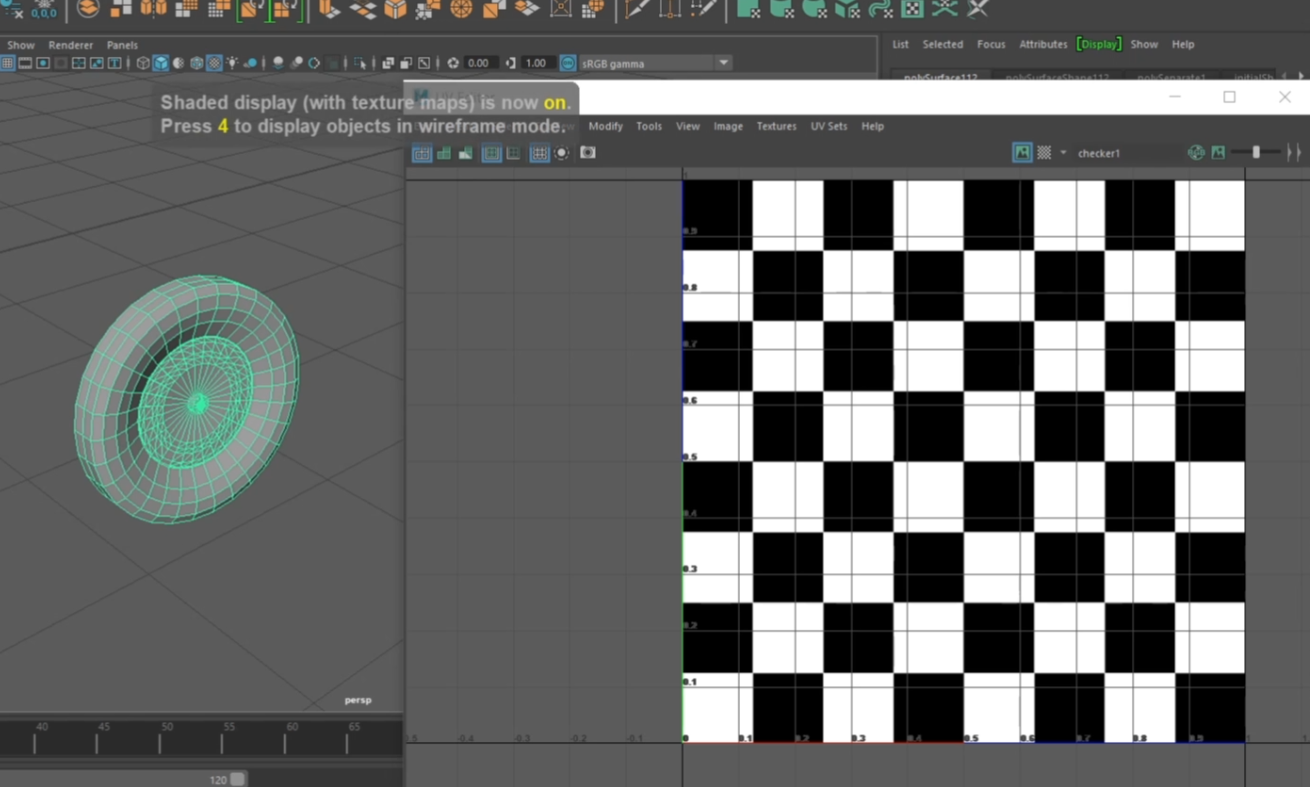Viewport: 1310px width, 787px height.
Task: Open the viewport Panels menu
Action: click(x=122, y=45)
